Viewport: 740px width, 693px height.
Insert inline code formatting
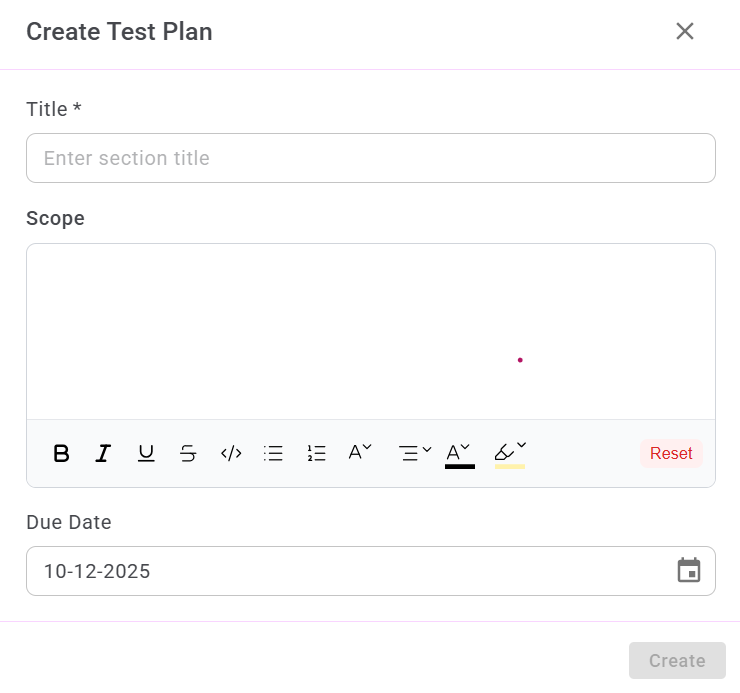(x=231, y=454)
